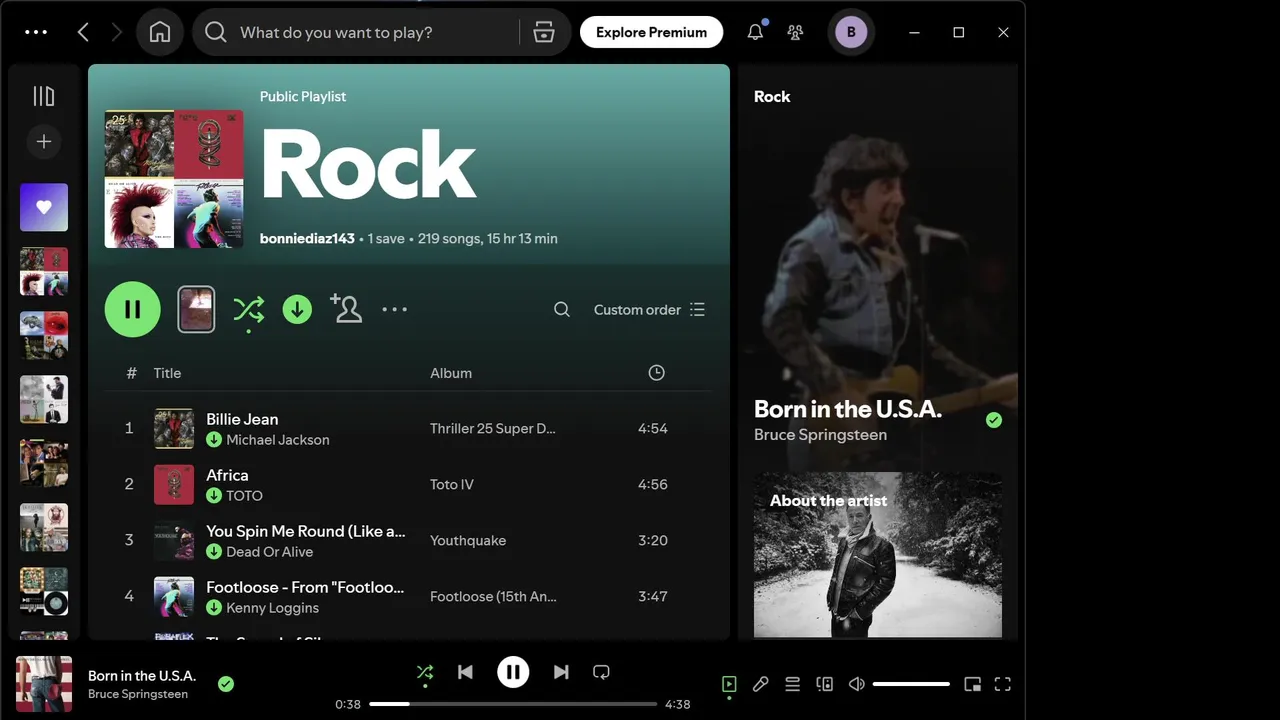The height and width of the screenshot is (720, 1280).
Task: Open the Footloose (15th Anniversary) album link
Action: tap(493, 596)
